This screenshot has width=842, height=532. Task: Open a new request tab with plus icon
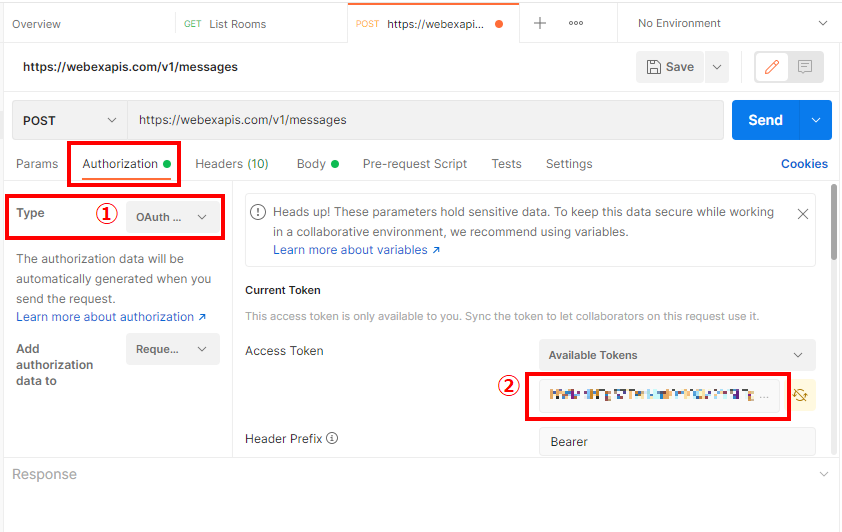coord(540,23)
